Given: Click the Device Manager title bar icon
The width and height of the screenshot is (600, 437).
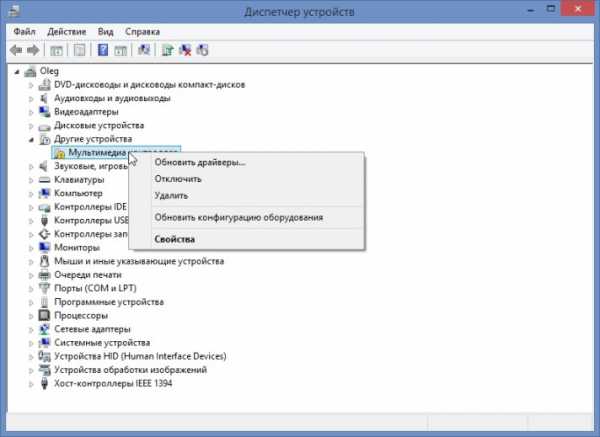Looking at the screenshot, I should (x=12, y=12).
